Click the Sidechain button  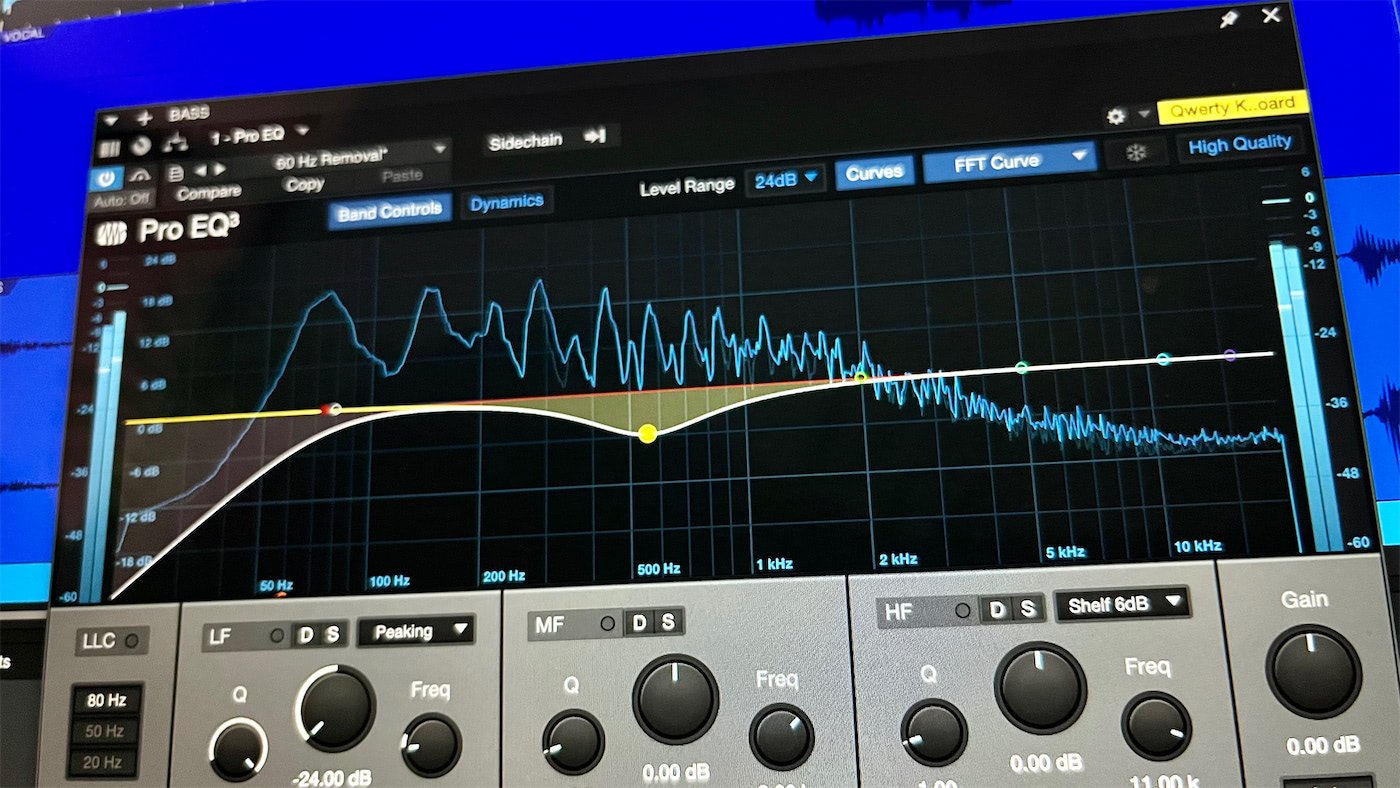pos(526,142)
